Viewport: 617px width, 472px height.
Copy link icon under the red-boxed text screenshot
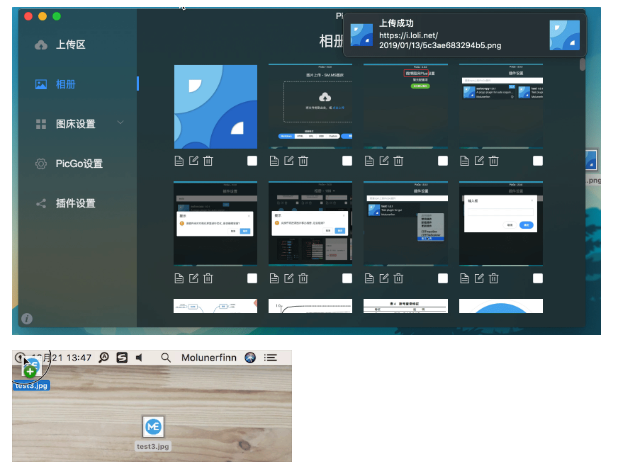[369, 161]
